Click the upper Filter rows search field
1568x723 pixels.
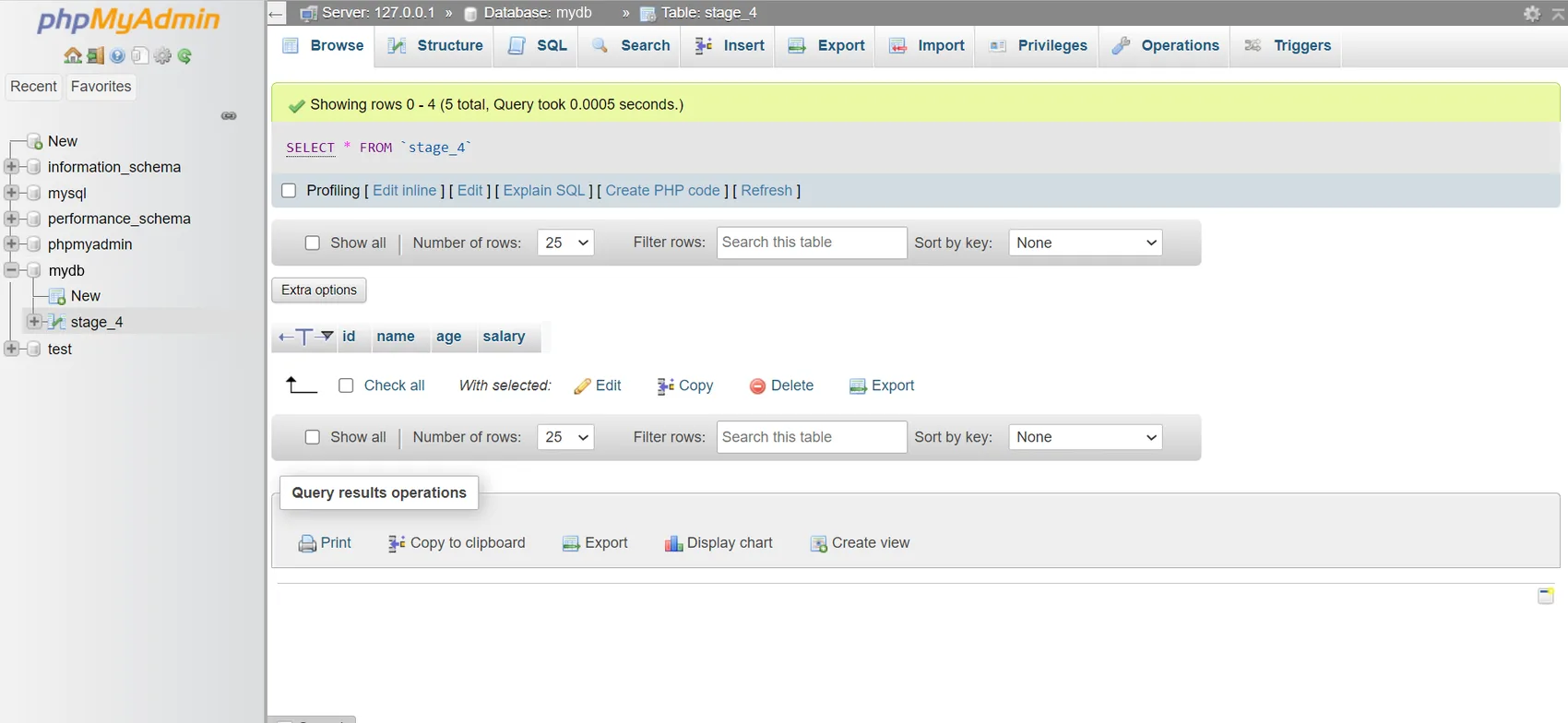[x=812, y=243]
